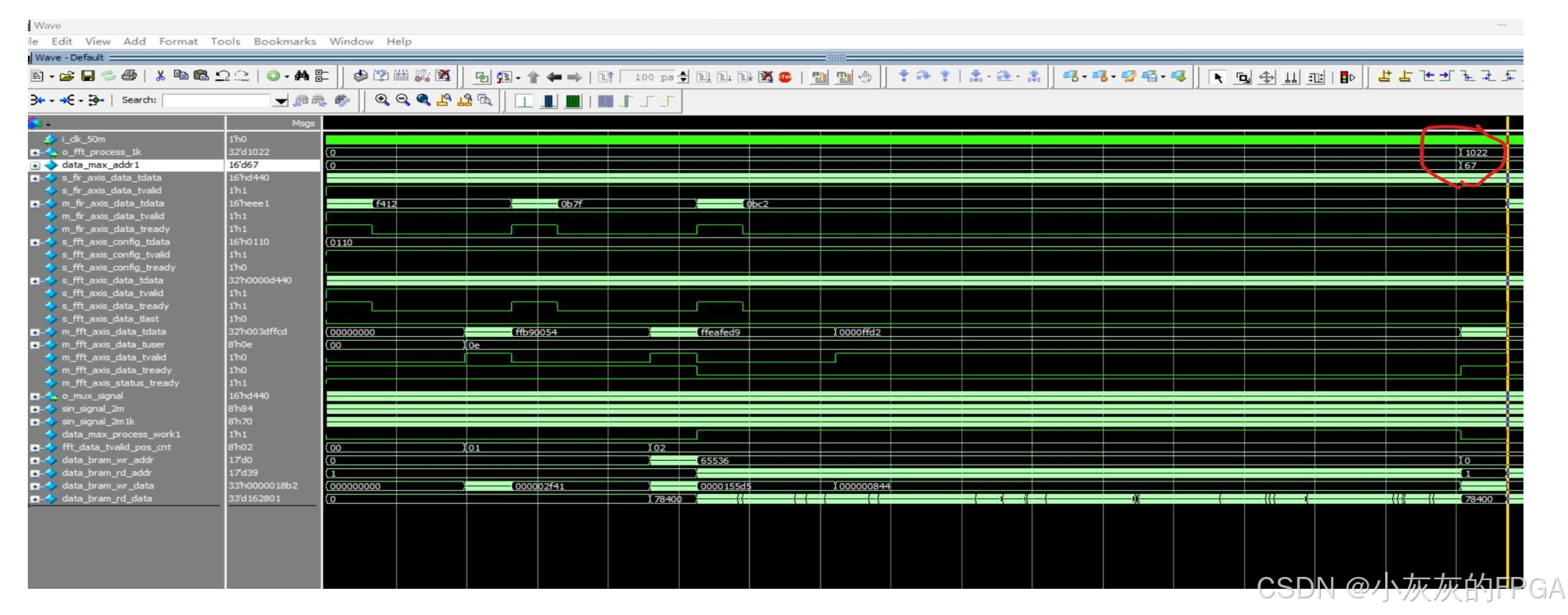
Task: Open the Format menu
Action: pyautogui.click(x=178, y=41)
